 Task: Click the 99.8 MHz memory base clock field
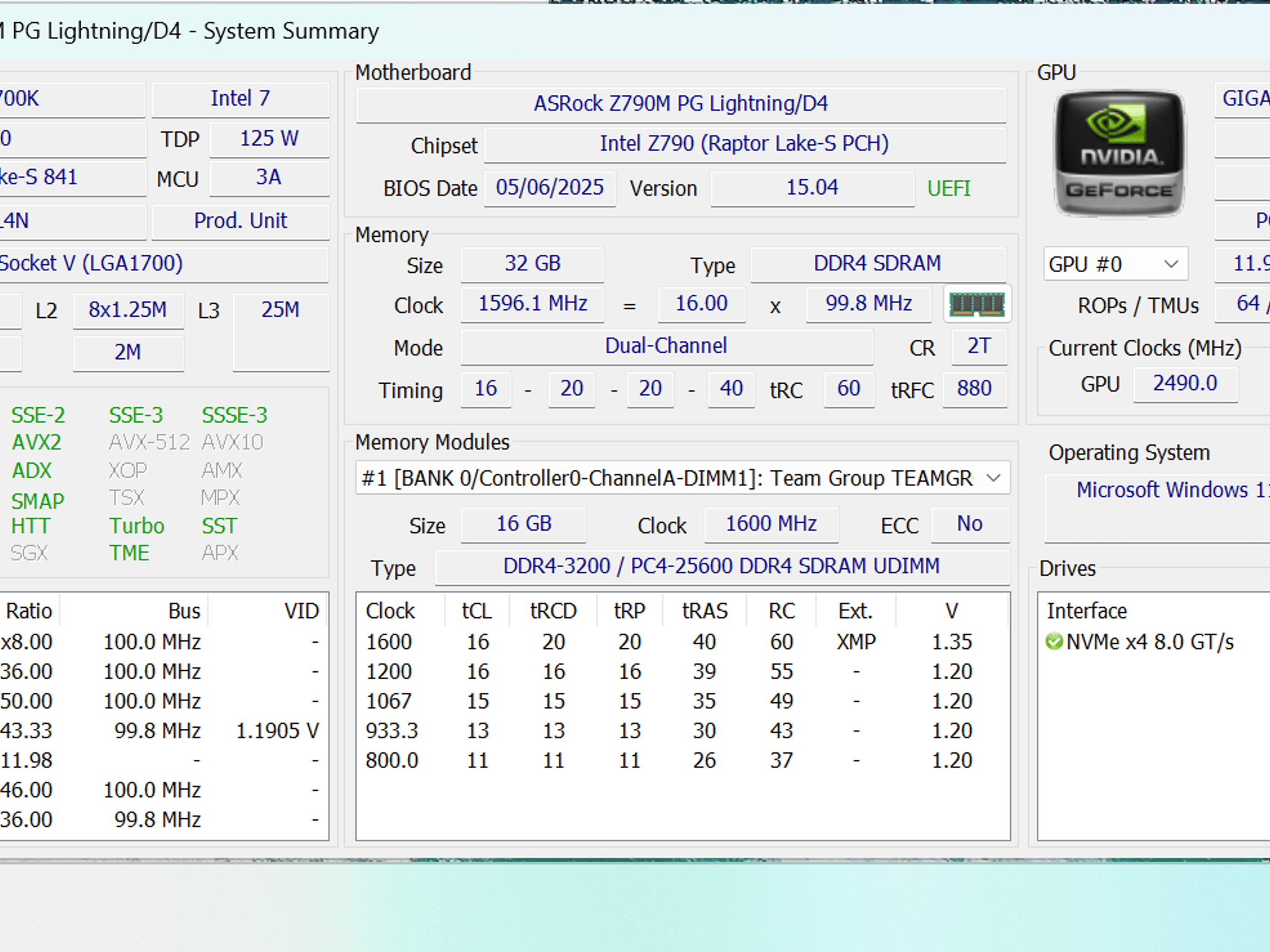click(x=869, y=304)
